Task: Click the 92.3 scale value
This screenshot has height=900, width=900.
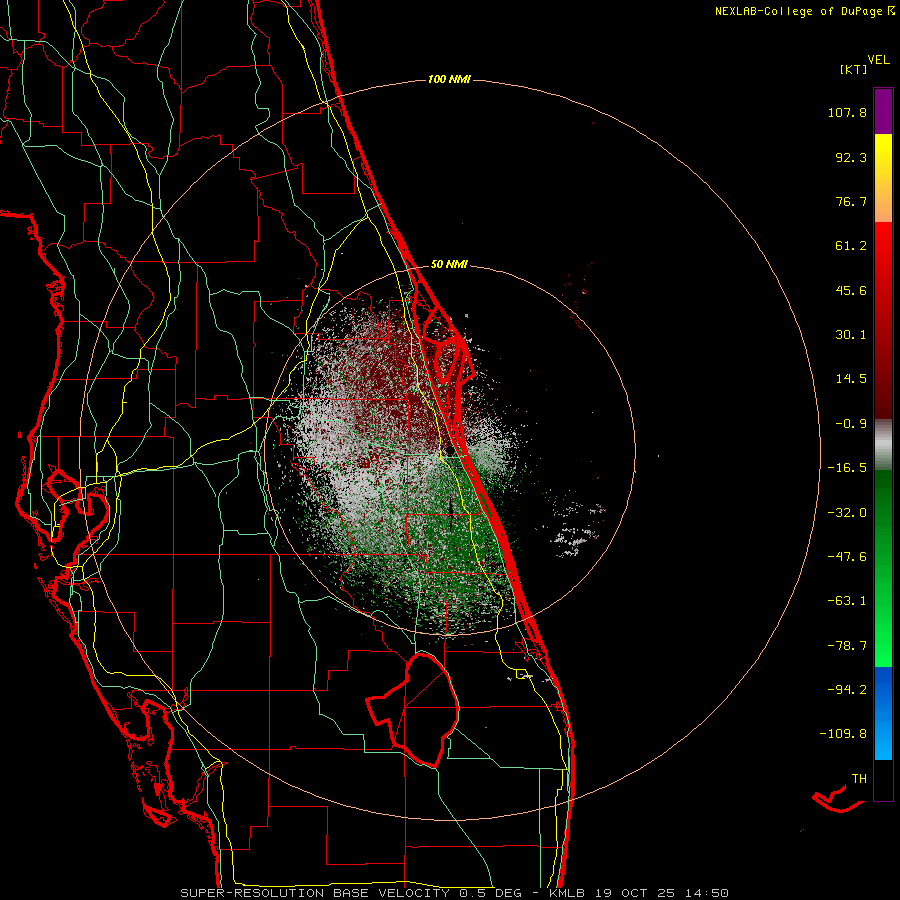Action: pos(851,157)
